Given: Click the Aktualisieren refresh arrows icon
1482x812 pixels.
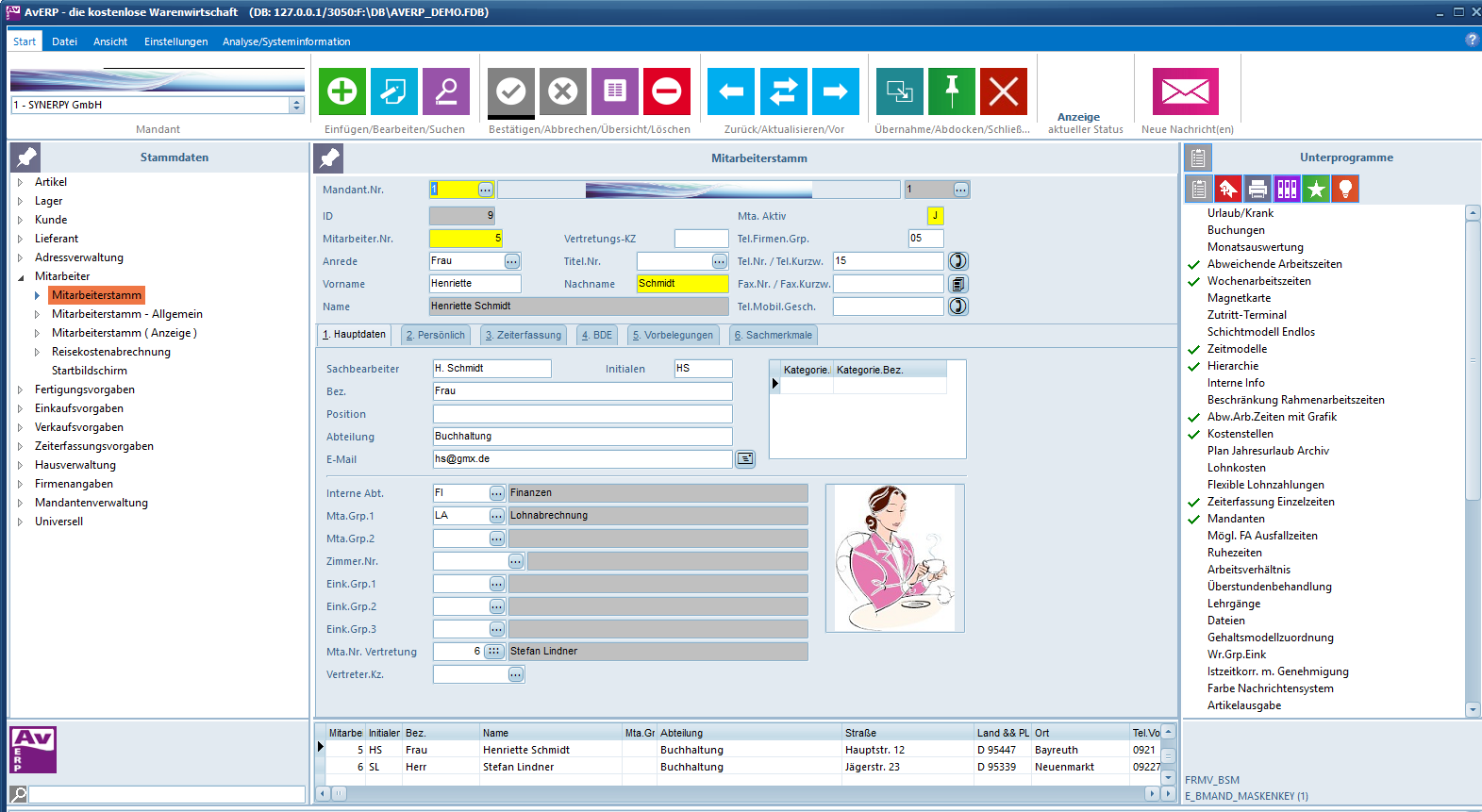Looking at the screenshot, I should (x=783, y=91).
